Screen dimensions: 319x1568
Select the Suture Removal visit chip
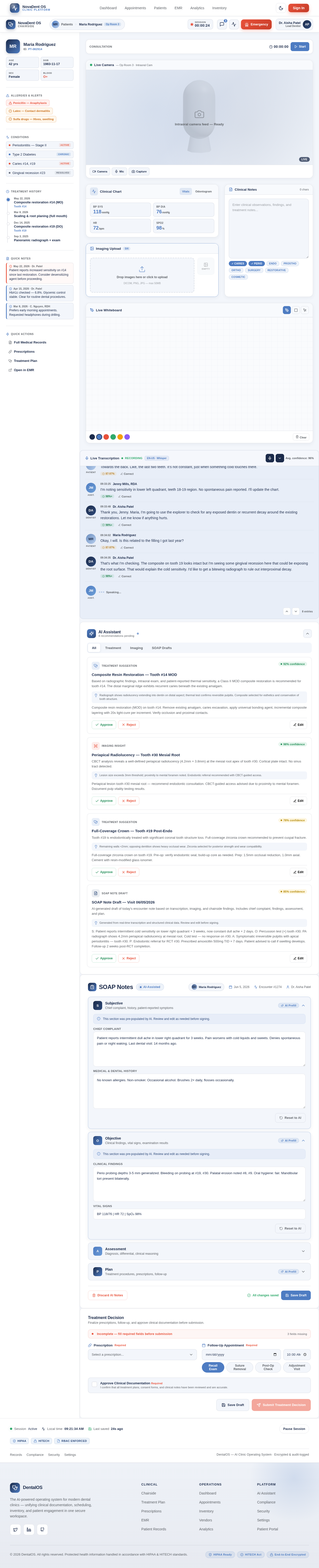coord(240,1367)
